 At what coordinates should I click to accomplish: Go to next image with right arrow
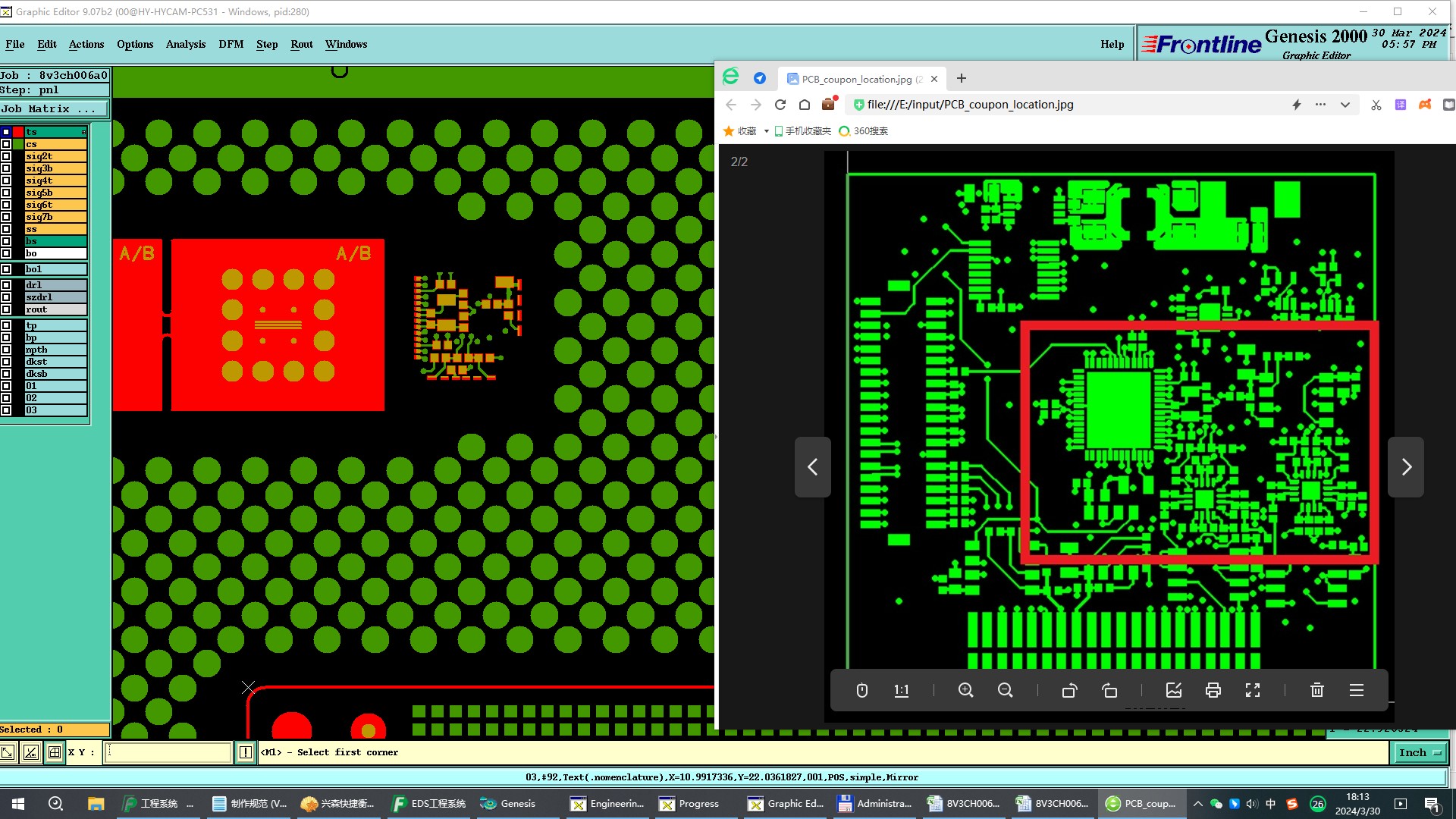click(1406, 467)
